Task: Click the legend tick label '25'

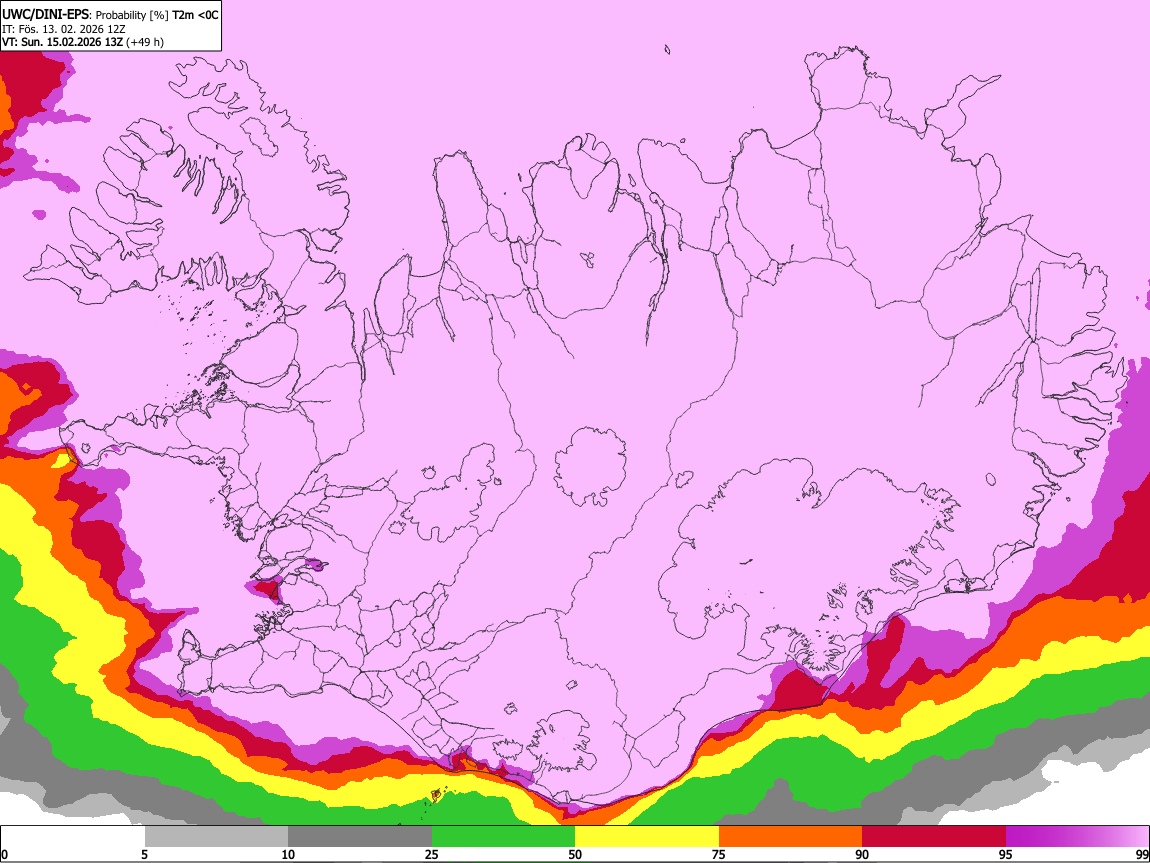Action: [432, 854]
